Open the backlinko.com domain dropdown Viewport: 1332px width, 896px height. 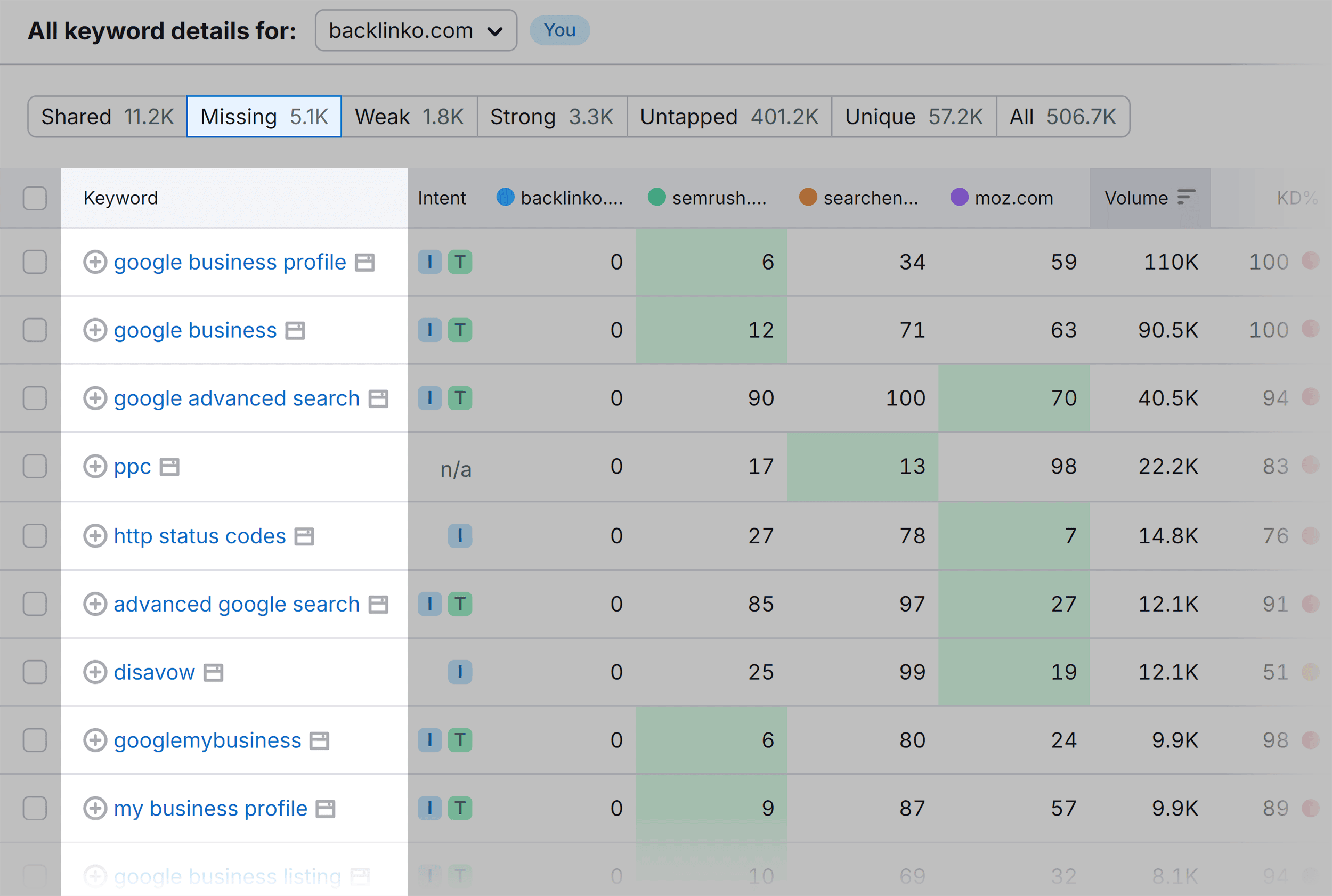416,30
